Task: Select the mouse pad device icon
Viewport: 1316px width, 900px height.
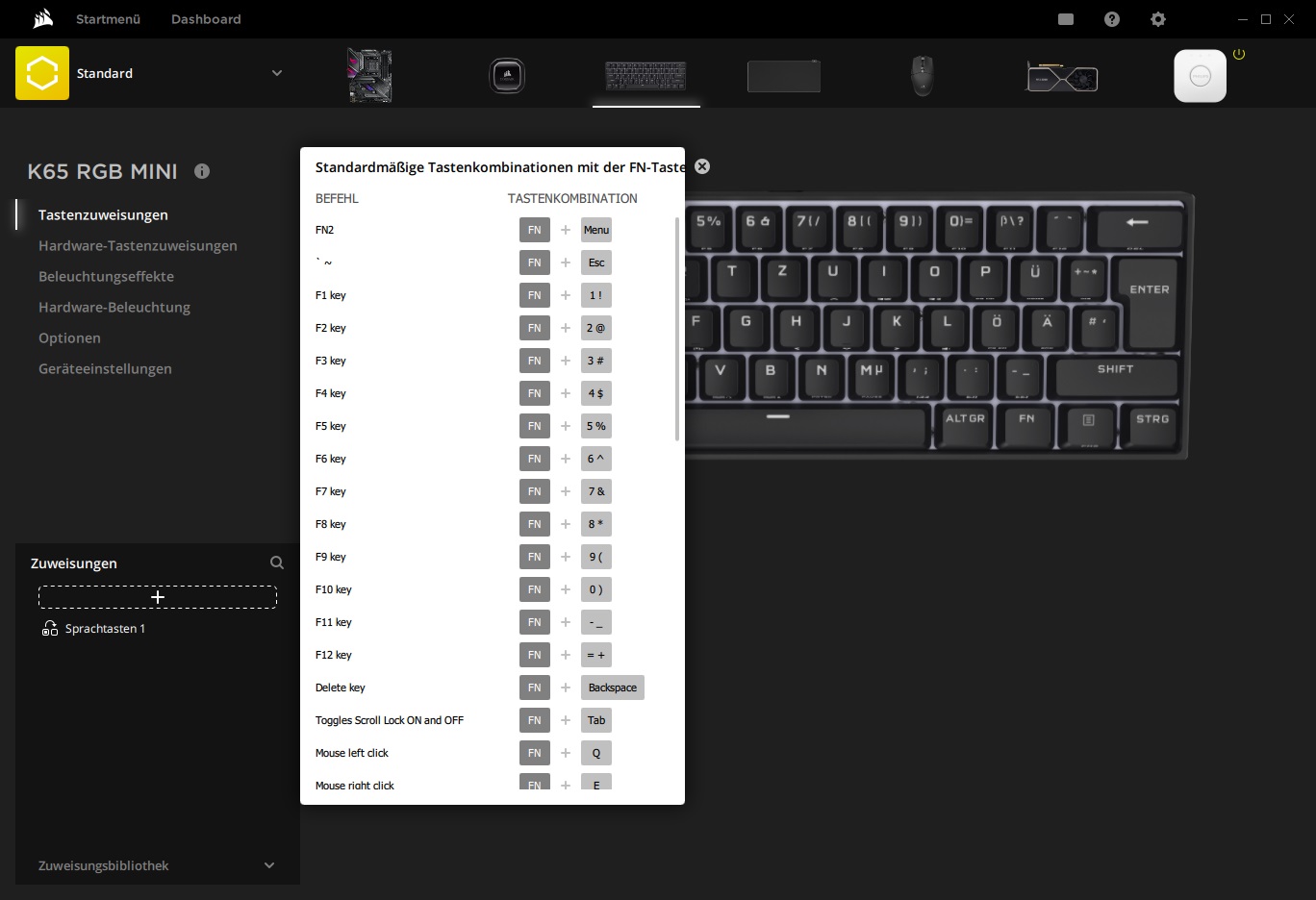Action: click(x=783, y=76)
